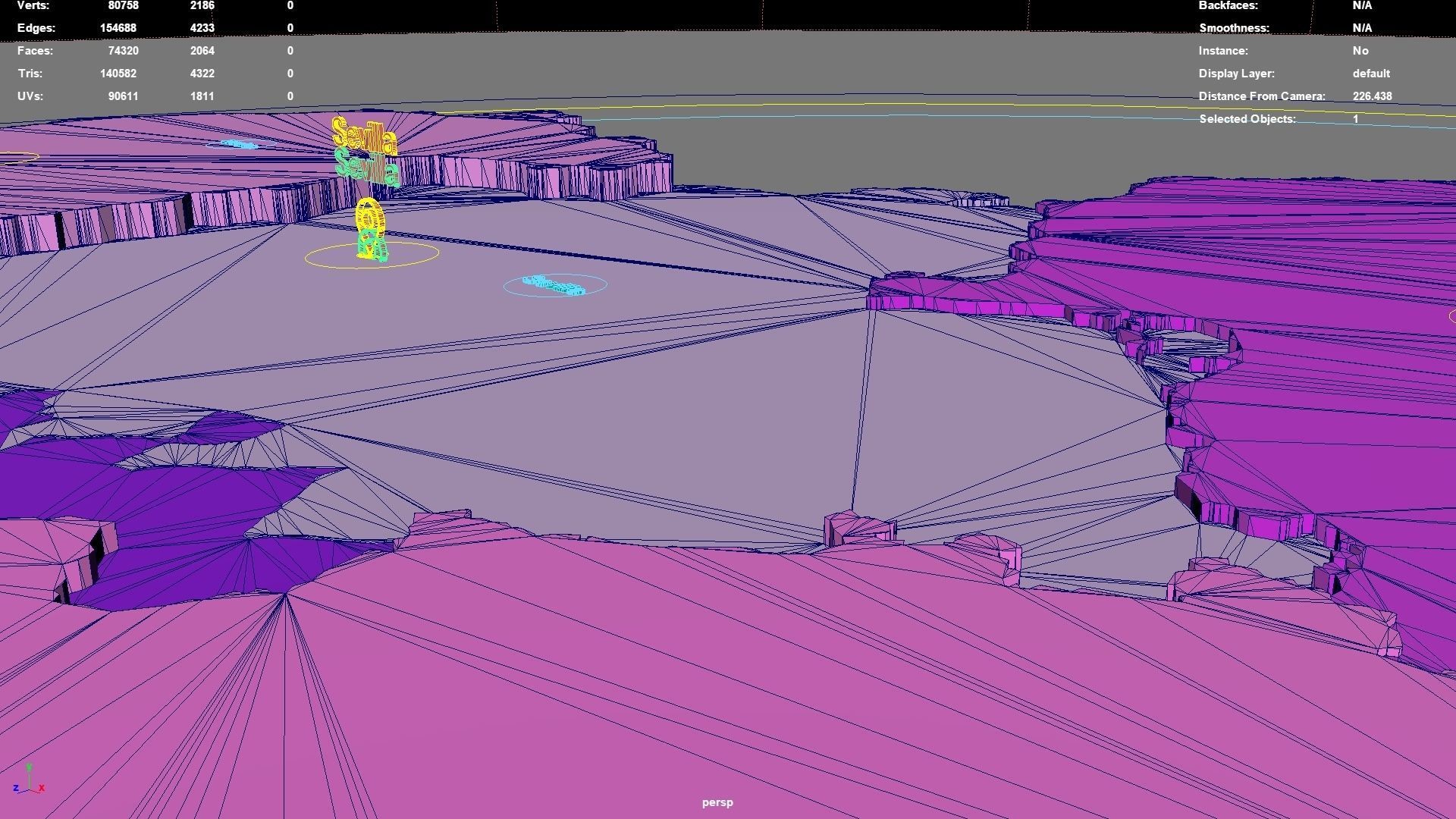
Task: Click the Edges total value 154688
Action: [118, 28]
